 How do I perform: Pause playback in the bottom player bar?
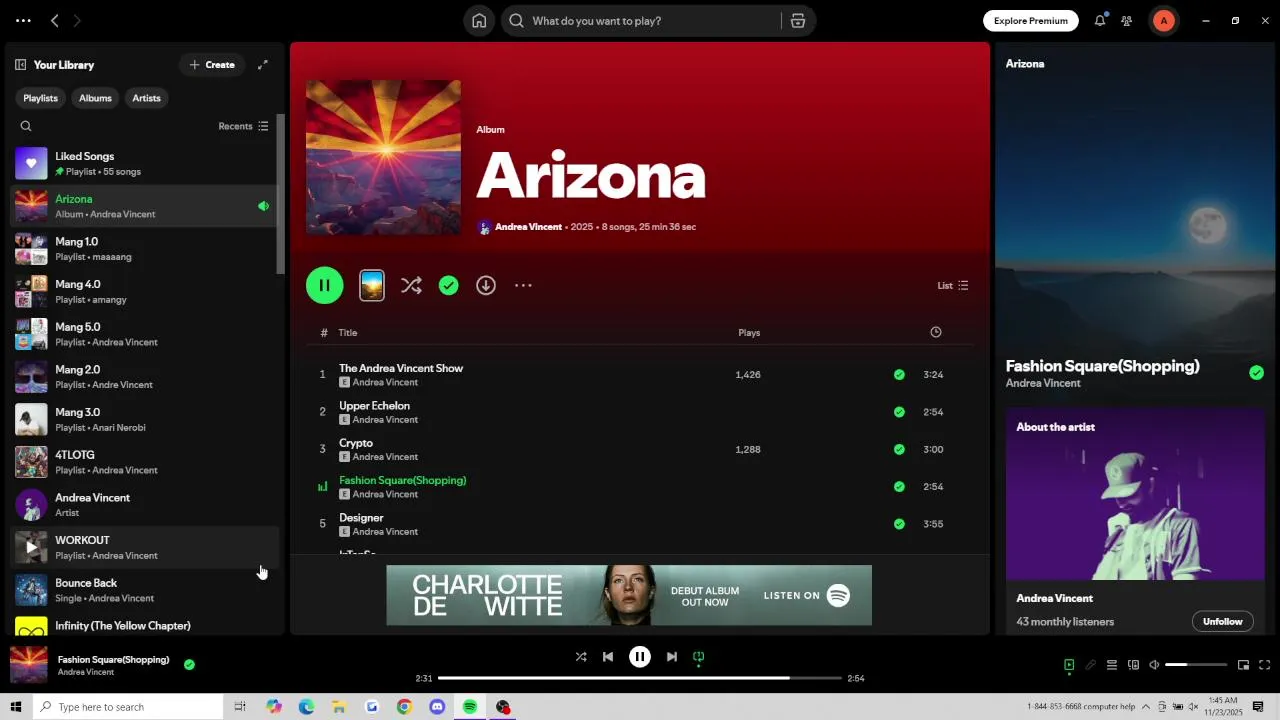point(640,657)
